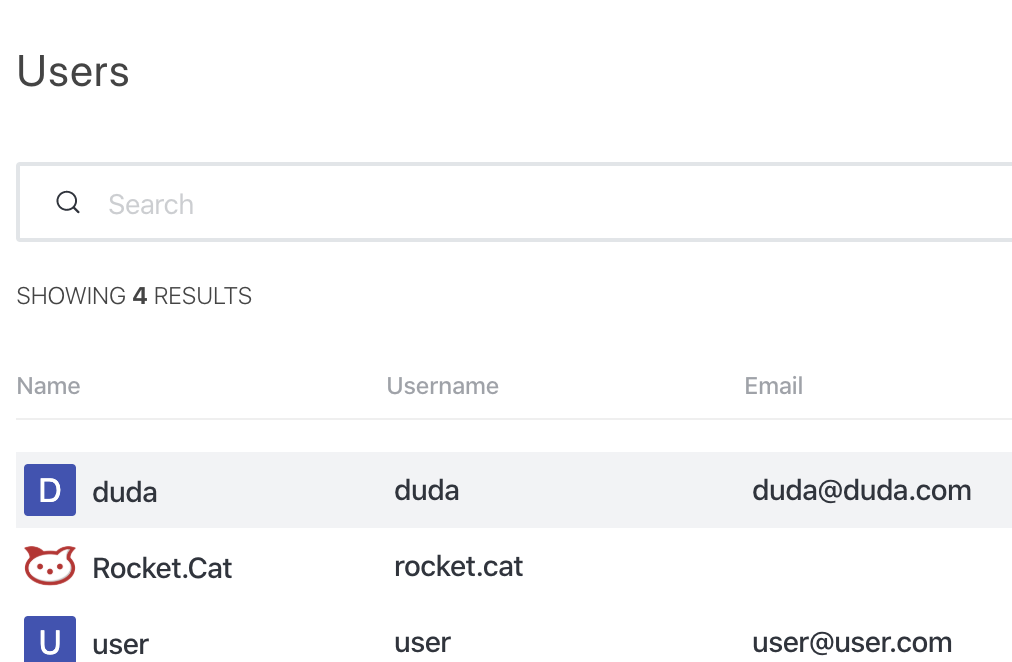
Task: Click the Showing 4 Results label
Action: click(x=134, y=296)
